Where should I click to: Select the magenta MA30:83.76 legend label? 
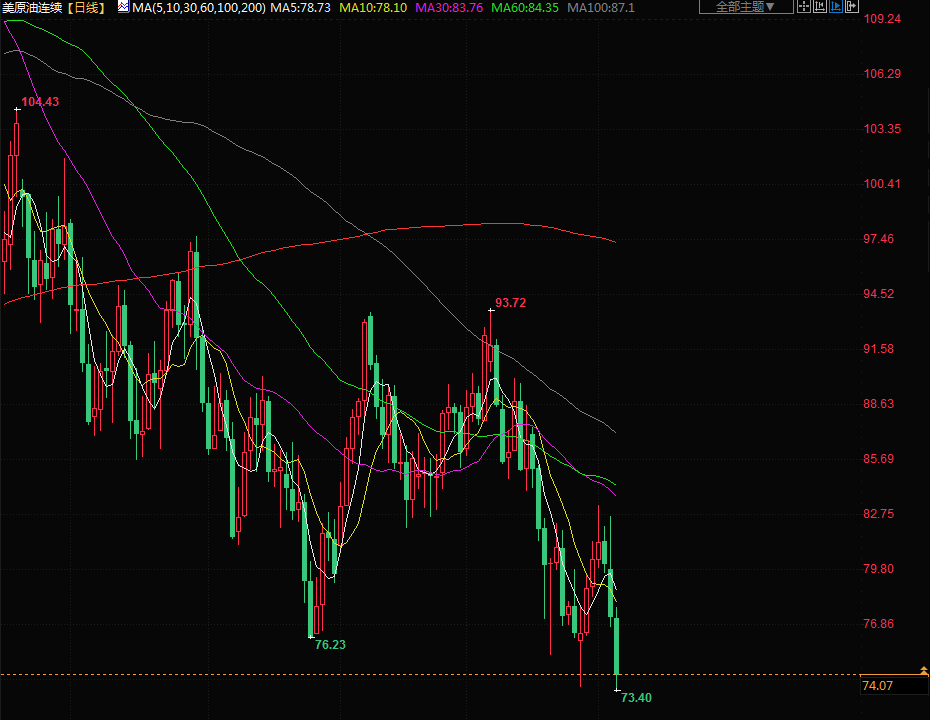click(449, 7)
